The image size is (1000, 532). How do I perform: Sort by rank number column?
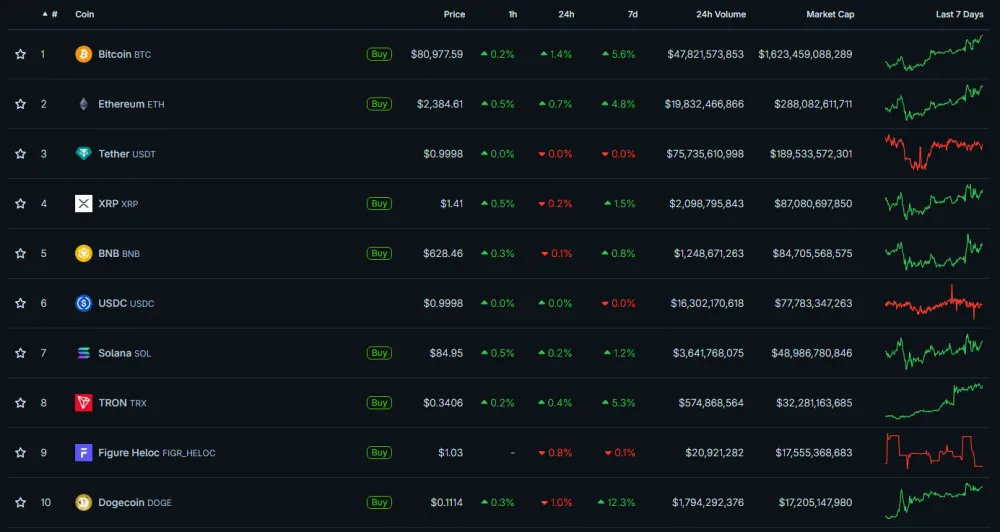click(50, 14)
